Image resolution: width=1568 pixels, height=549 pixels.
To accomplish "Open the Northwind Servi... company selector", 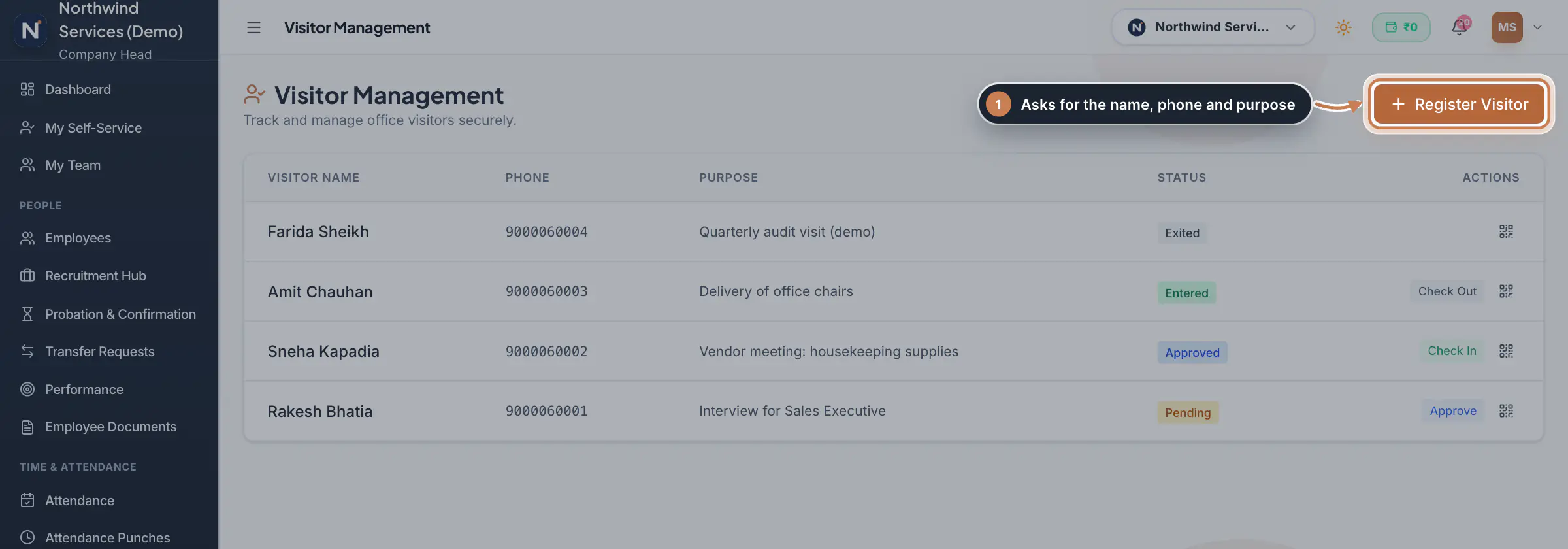I will pos(1213,27).
